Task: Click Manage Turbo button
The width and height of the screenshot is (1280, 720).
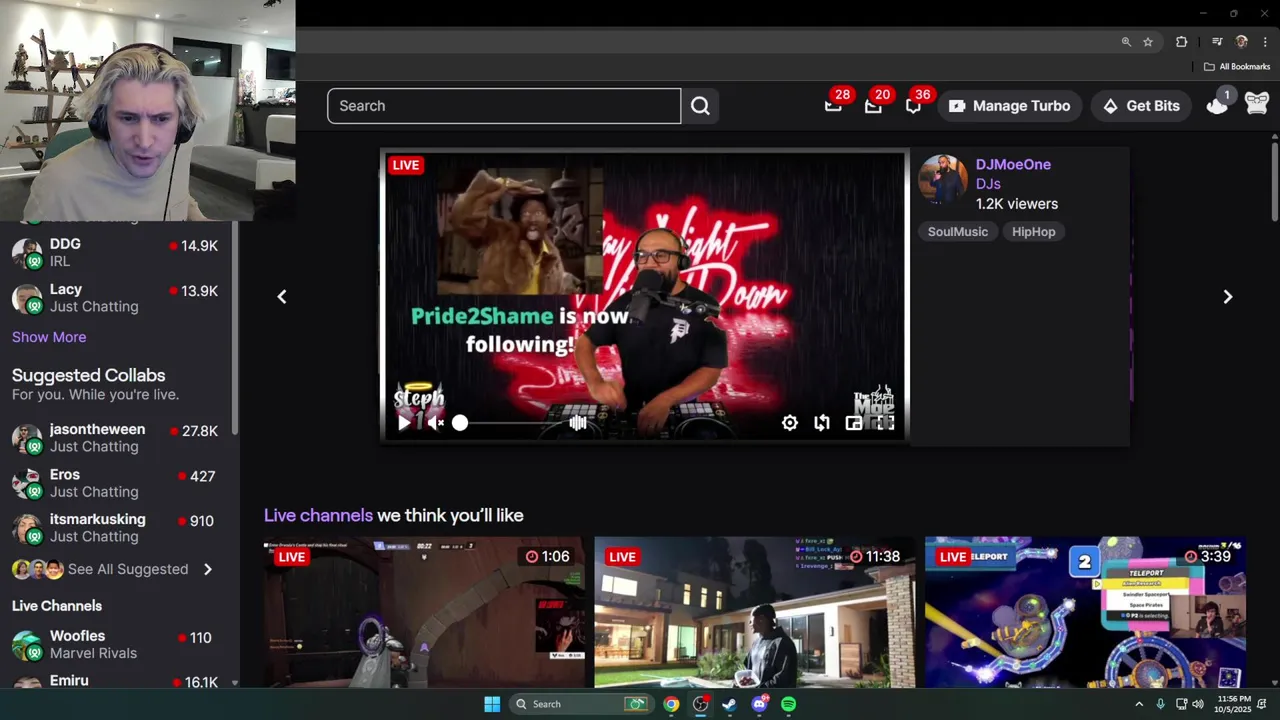Action: coord(1009,106)
